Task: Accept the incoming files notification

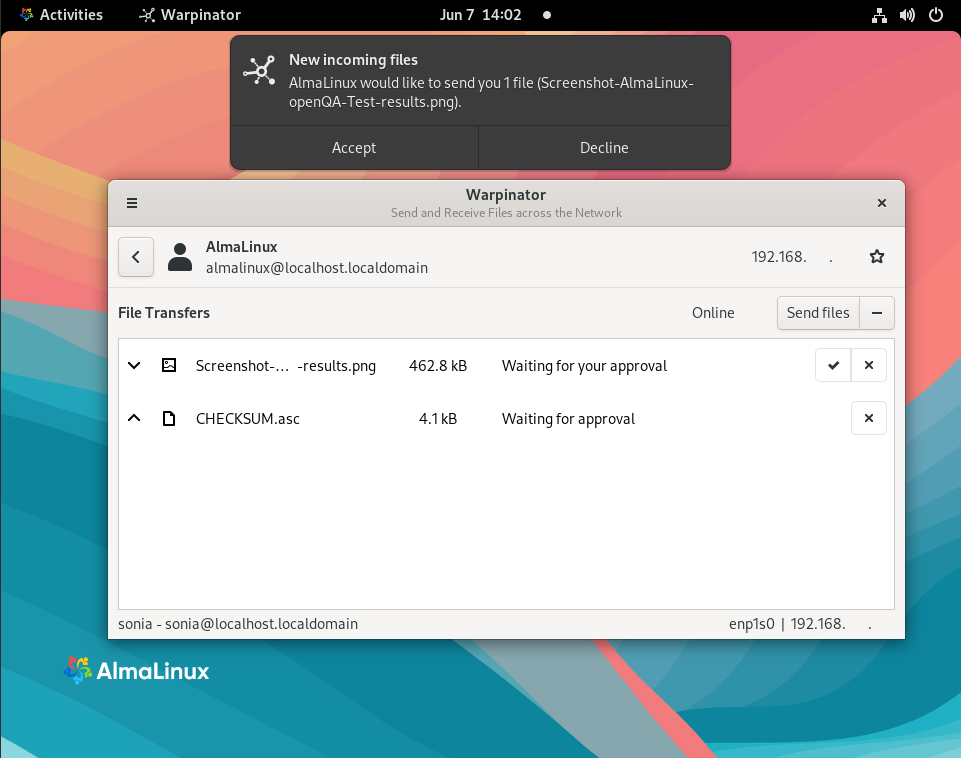Action: [x=354, y=148]
